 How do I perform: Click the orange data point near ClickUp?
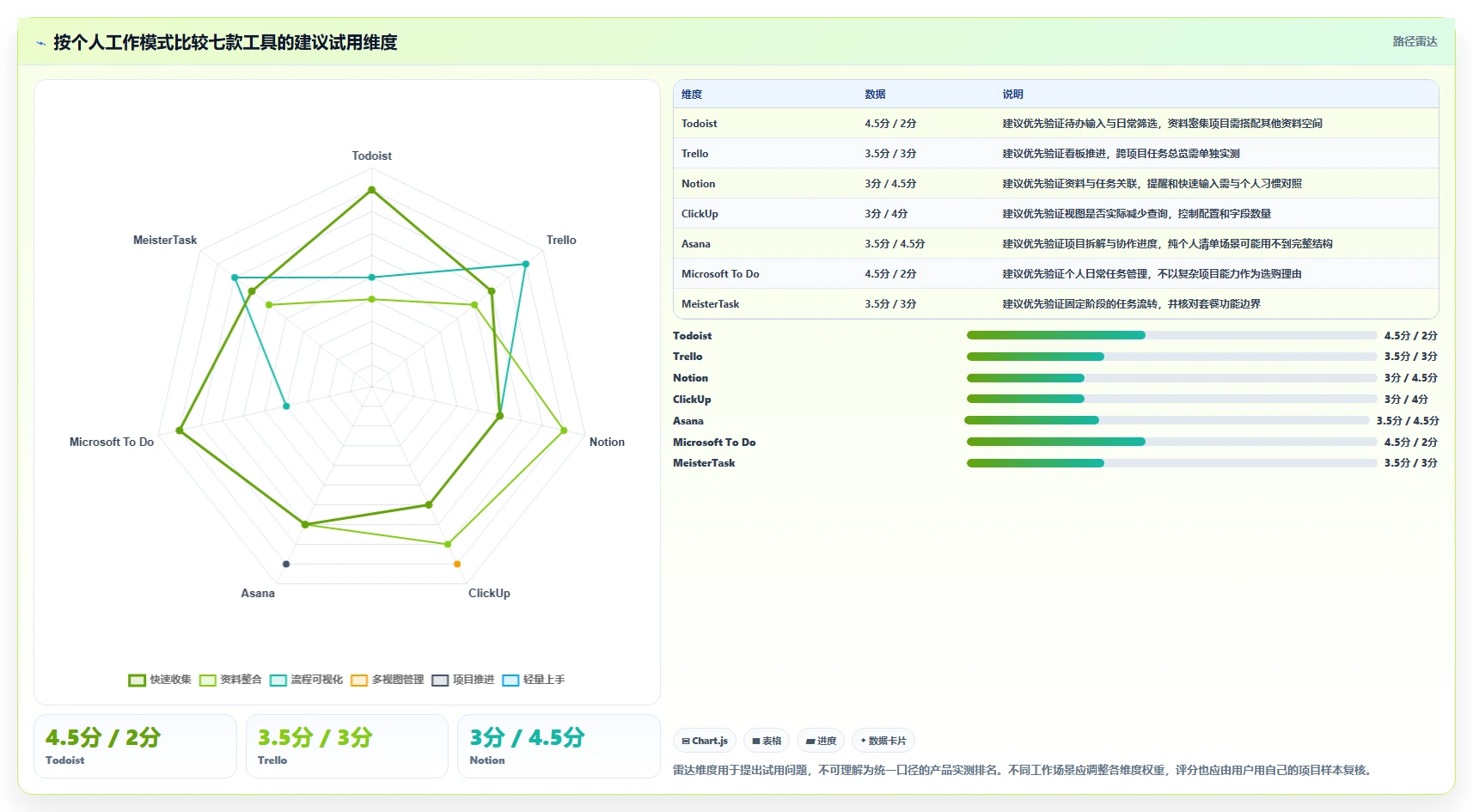click(x=457, y=564)
